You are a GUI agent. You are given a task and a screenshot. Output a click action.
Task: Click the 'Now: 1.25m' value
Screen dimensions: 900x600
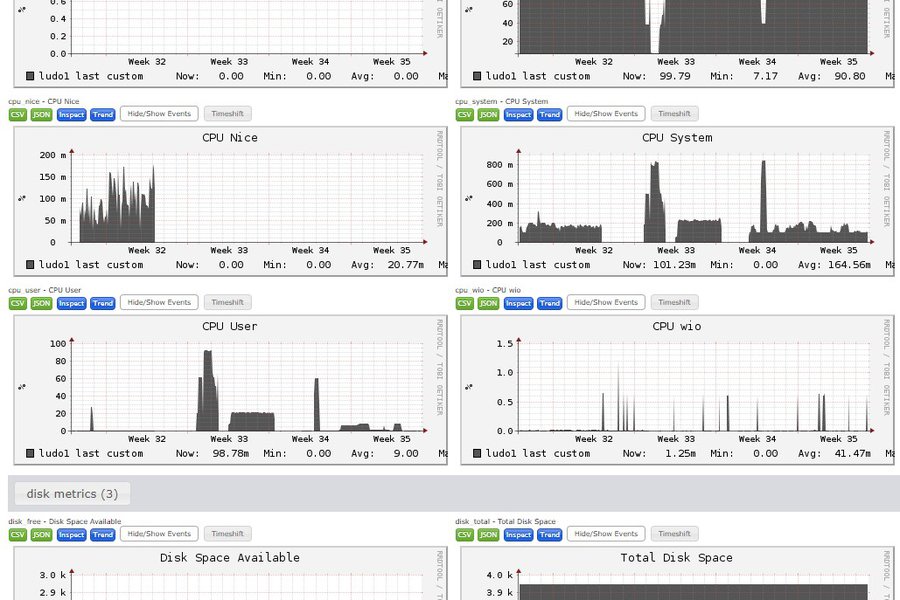[x=660, y=454]
